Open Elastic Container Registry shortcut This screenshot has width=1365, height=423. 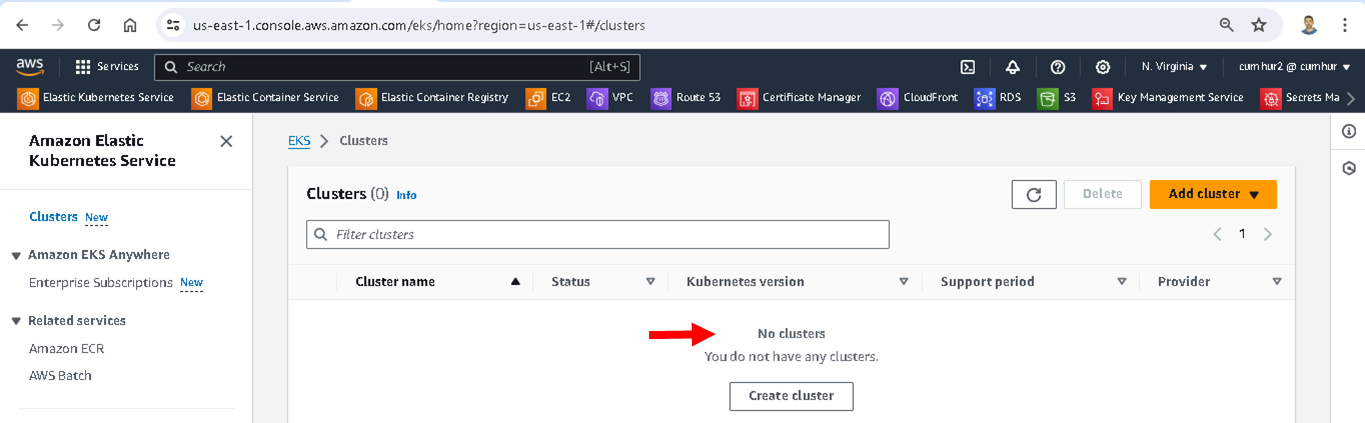(x=433, y=98)
